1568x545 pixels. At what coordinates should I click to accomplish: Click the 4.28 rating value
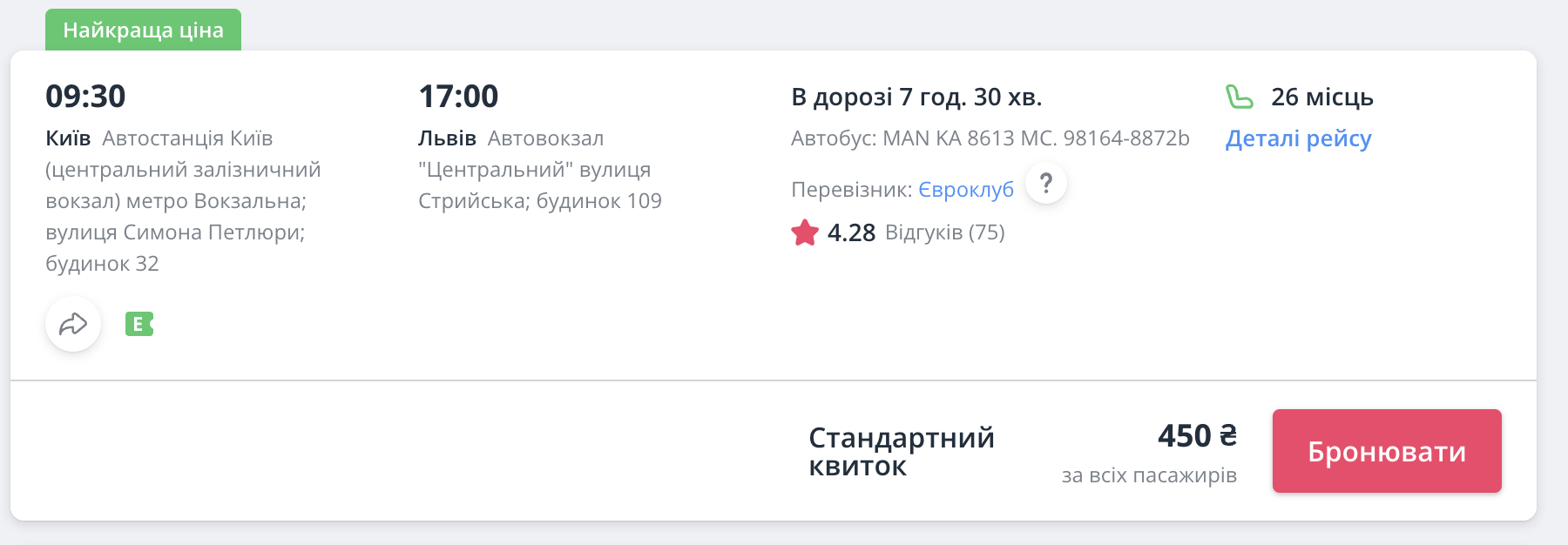click(851, 232)
